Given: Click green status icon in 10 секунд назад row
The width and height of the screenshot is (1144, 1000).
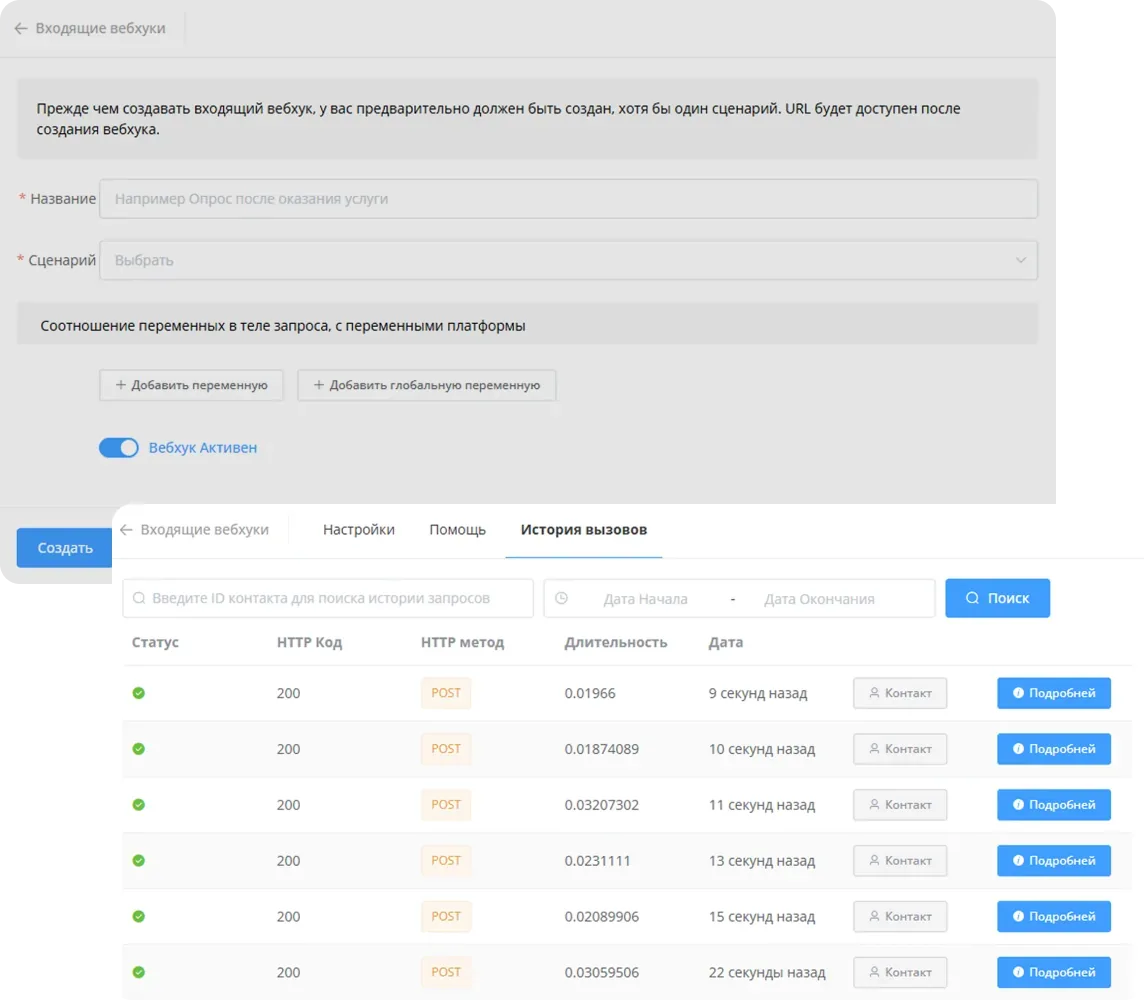Looking at the screenshot, I should 139,749.
